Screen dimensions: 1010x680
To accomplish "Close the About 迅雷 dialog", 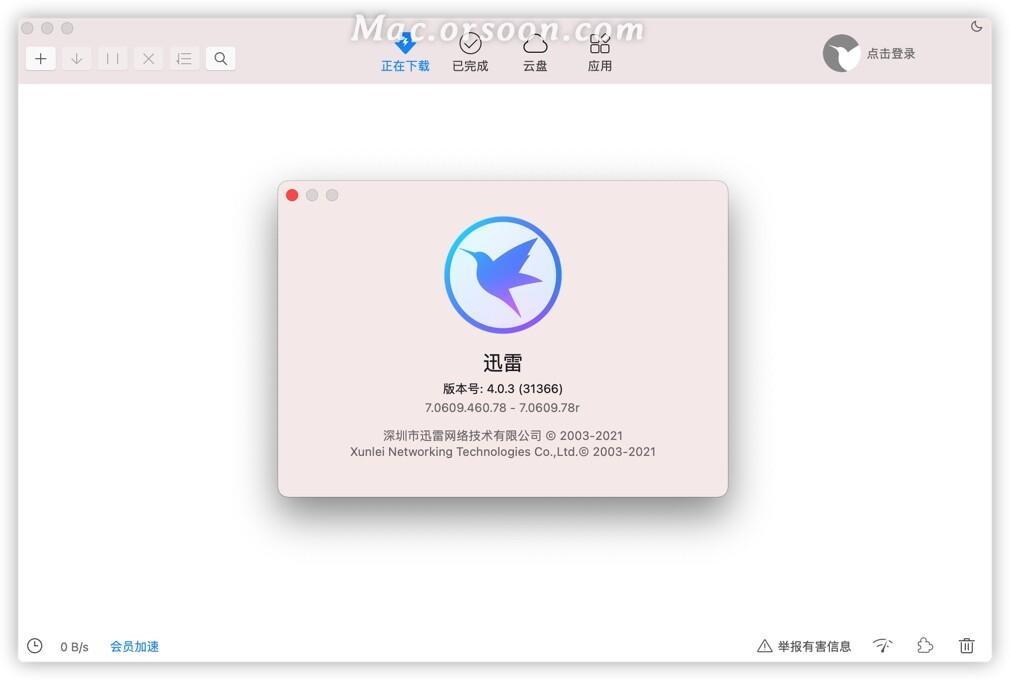I will (292, 195).
